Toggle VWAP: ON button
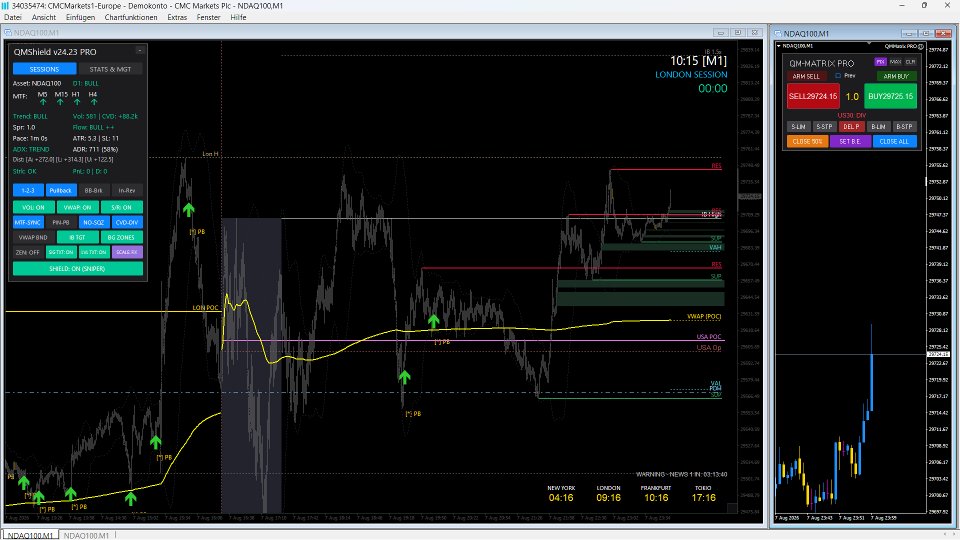Image resolution: width=960 pixels, height=540 pixels. tap(78, 208)
